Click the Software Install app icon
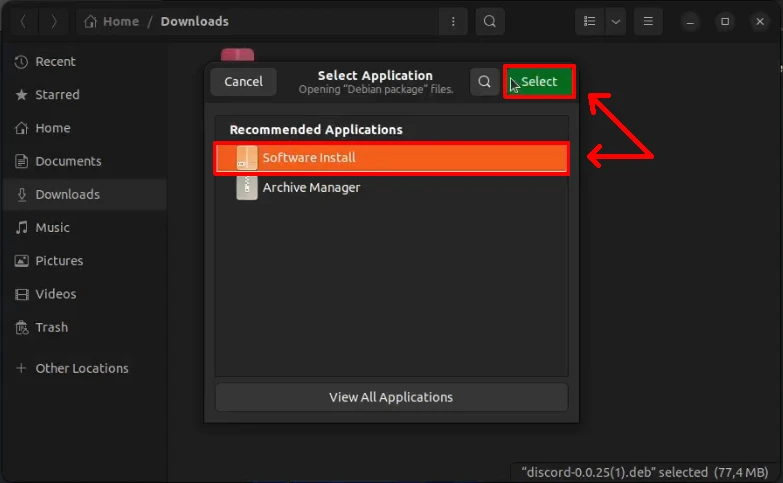This screenshot has height=483, width=783. tap(247, 158)
